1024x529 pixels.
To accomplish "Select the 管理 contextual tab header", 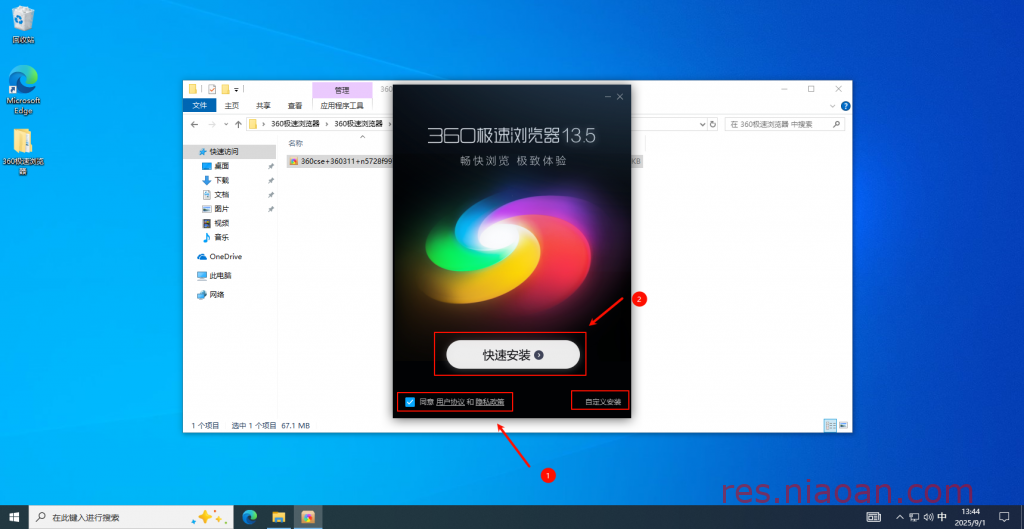I will (342, 90).
